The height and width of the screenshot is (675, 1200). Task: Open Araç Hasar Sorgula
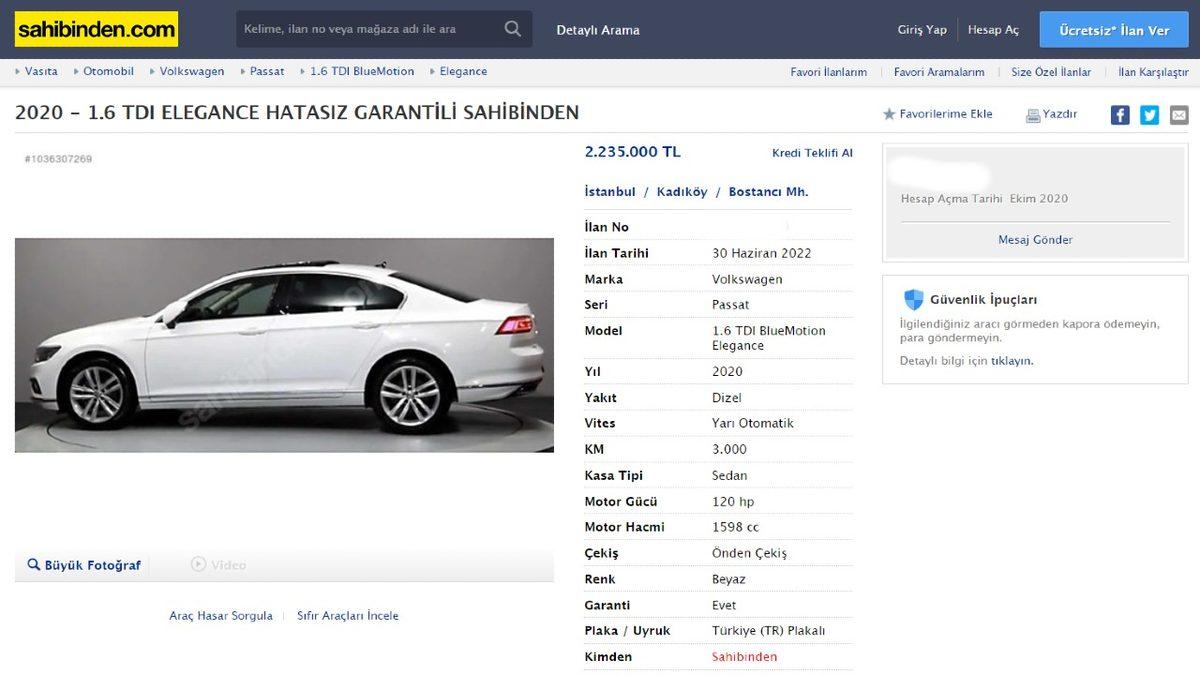220,615
